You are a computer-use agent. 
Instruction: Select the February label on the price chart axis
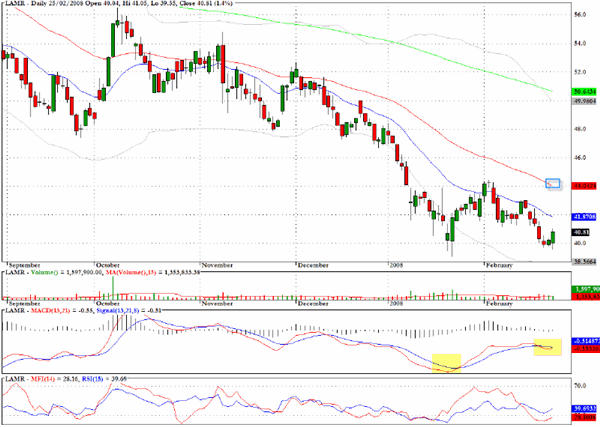tap(499, 265)
